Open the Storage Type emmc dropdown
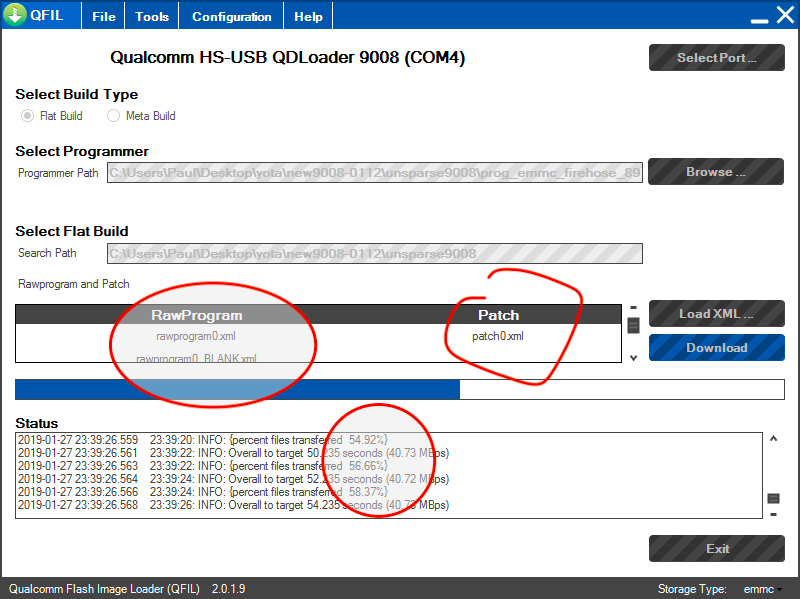 coord(763,589)
